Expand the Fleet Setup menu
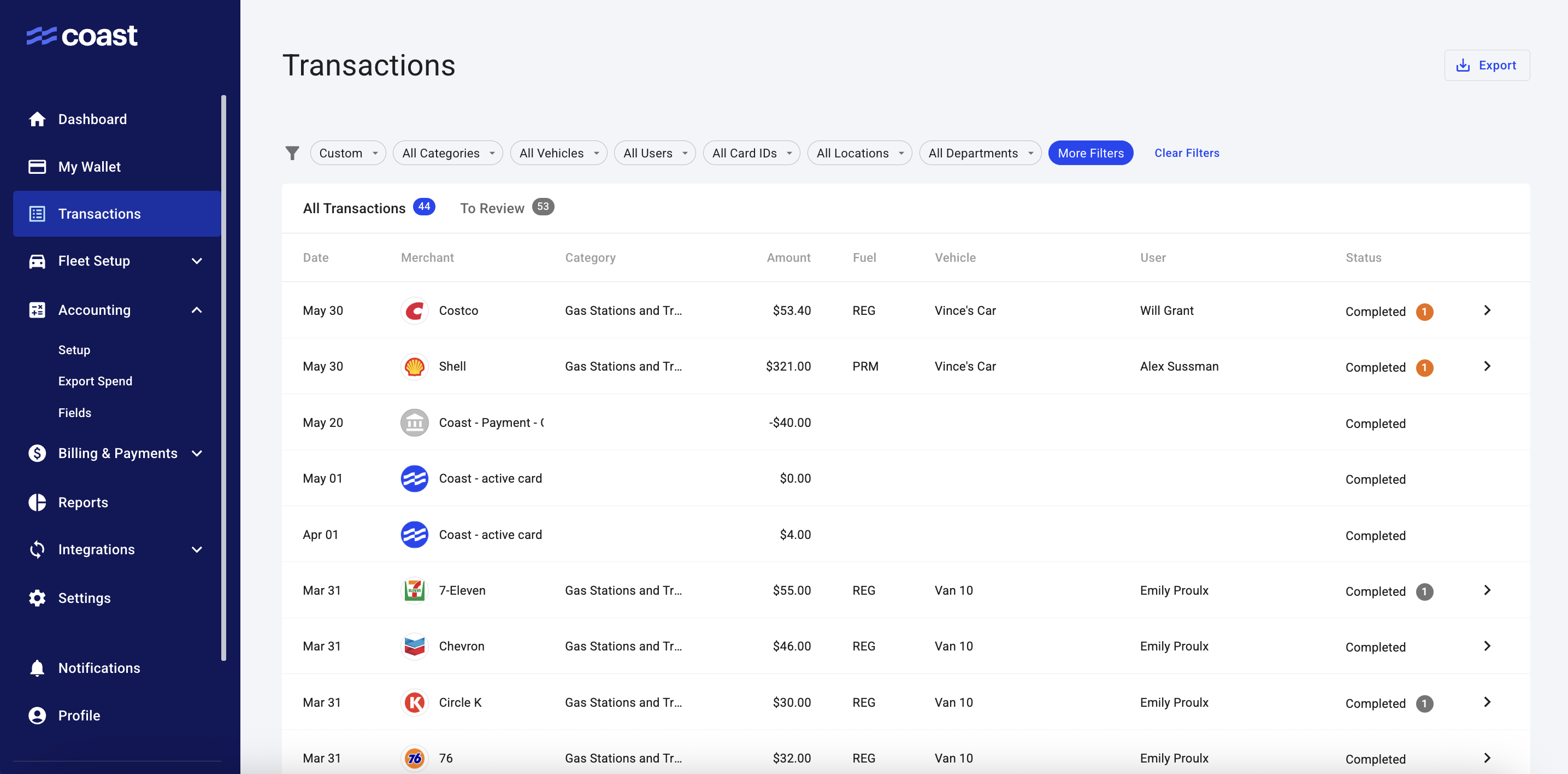This screenshot has width=1568, height=774. point(197,261)
